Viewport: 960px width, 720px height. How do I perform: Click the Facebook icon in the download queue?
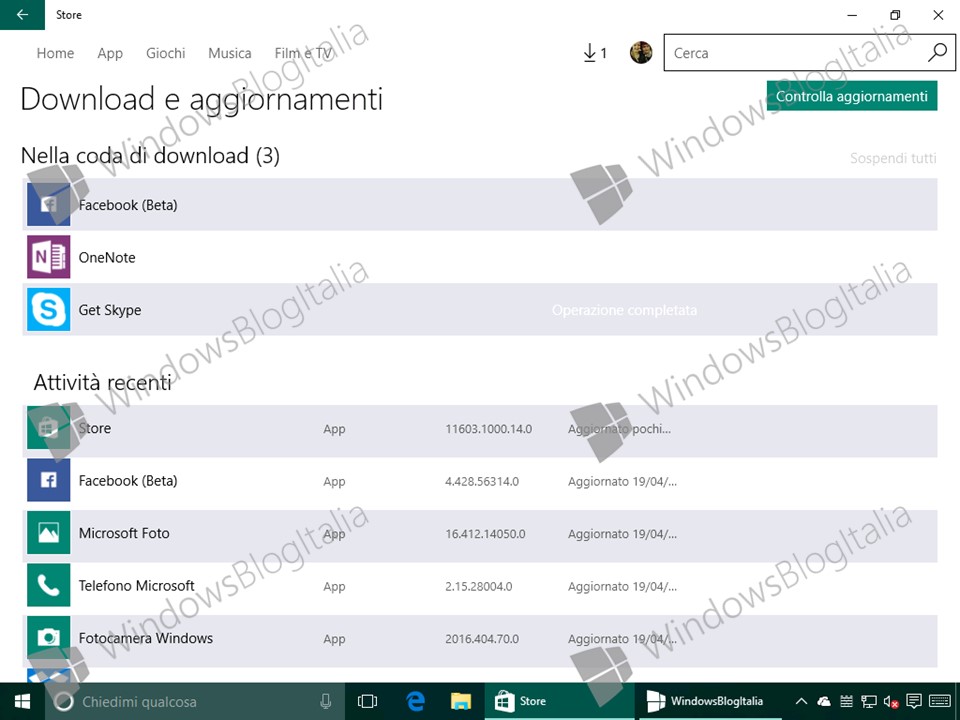click(x=48, y=204)
